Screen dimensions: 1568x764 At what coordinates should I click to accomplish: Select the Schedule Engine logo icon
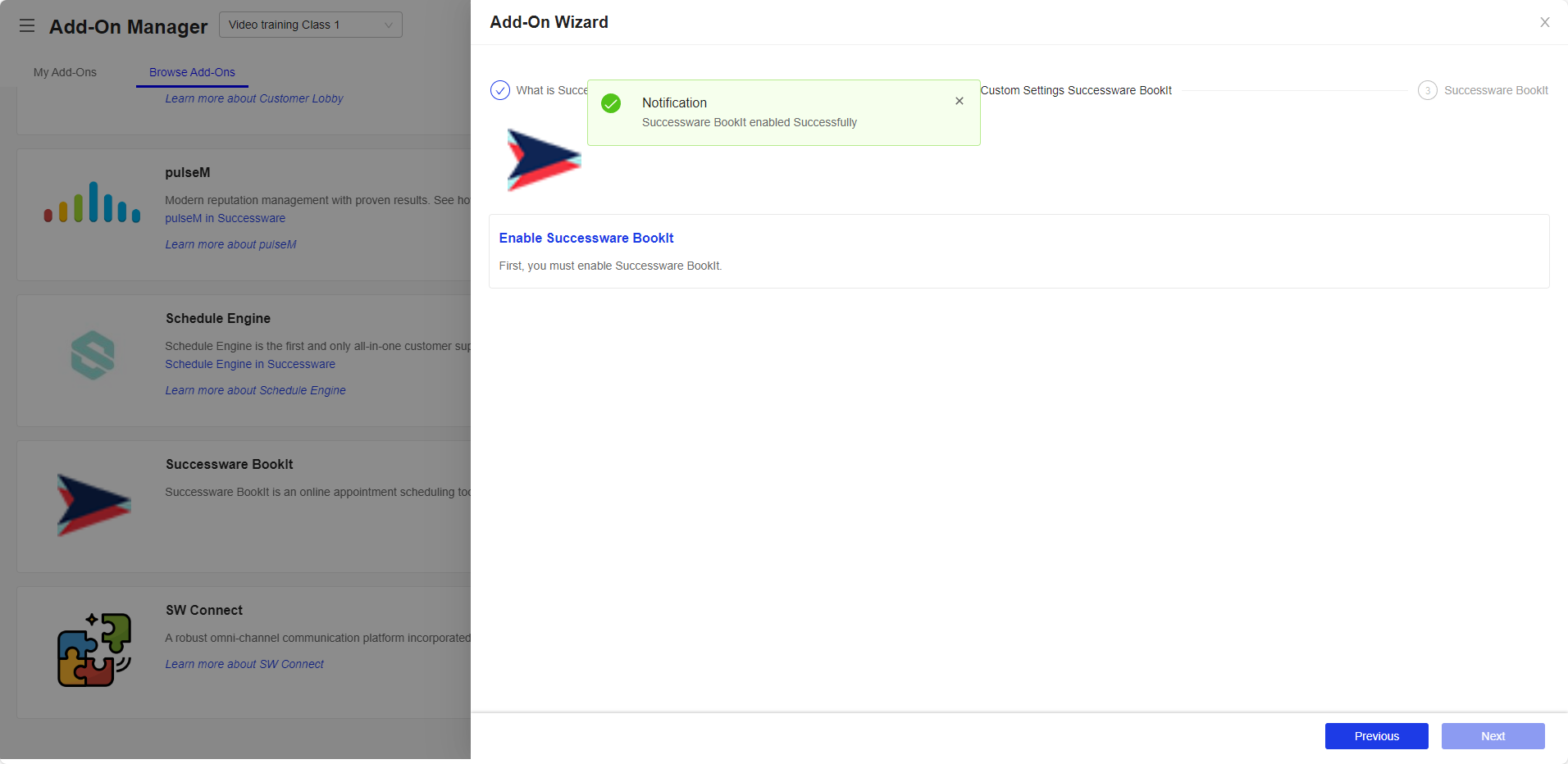[x=93, y=355]
